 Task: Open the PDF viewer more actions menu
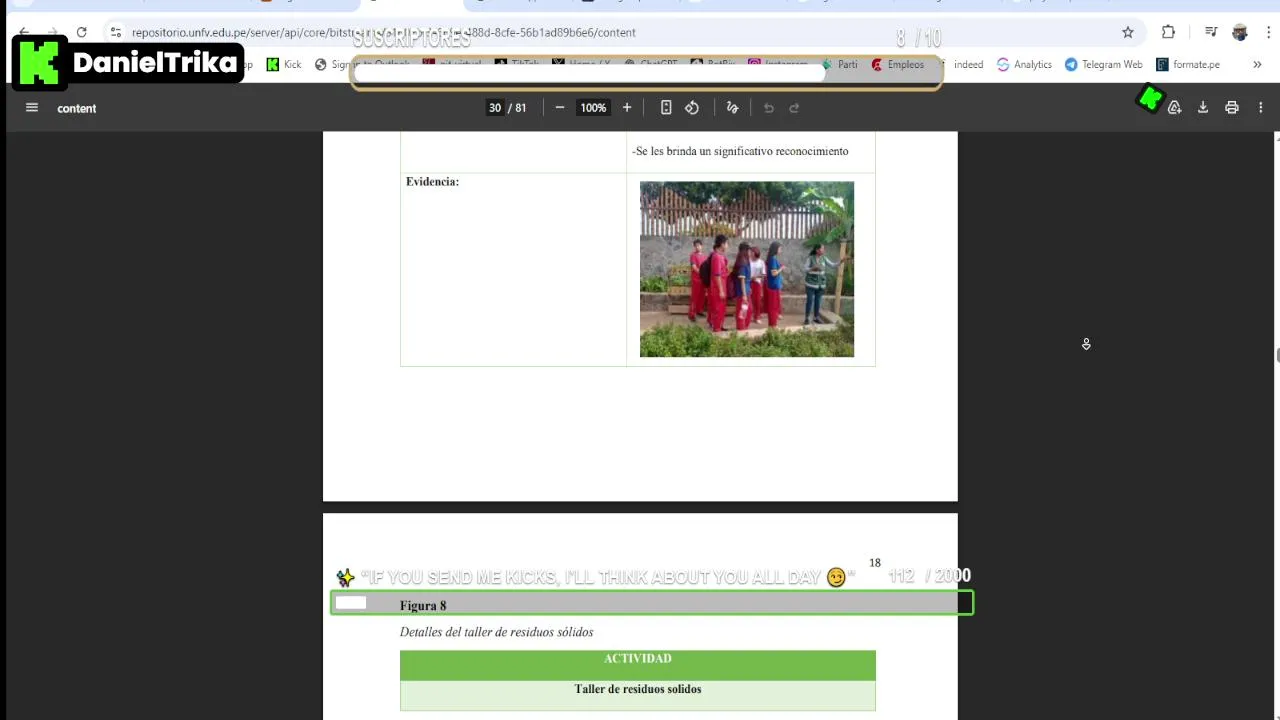coord(1261,108)
